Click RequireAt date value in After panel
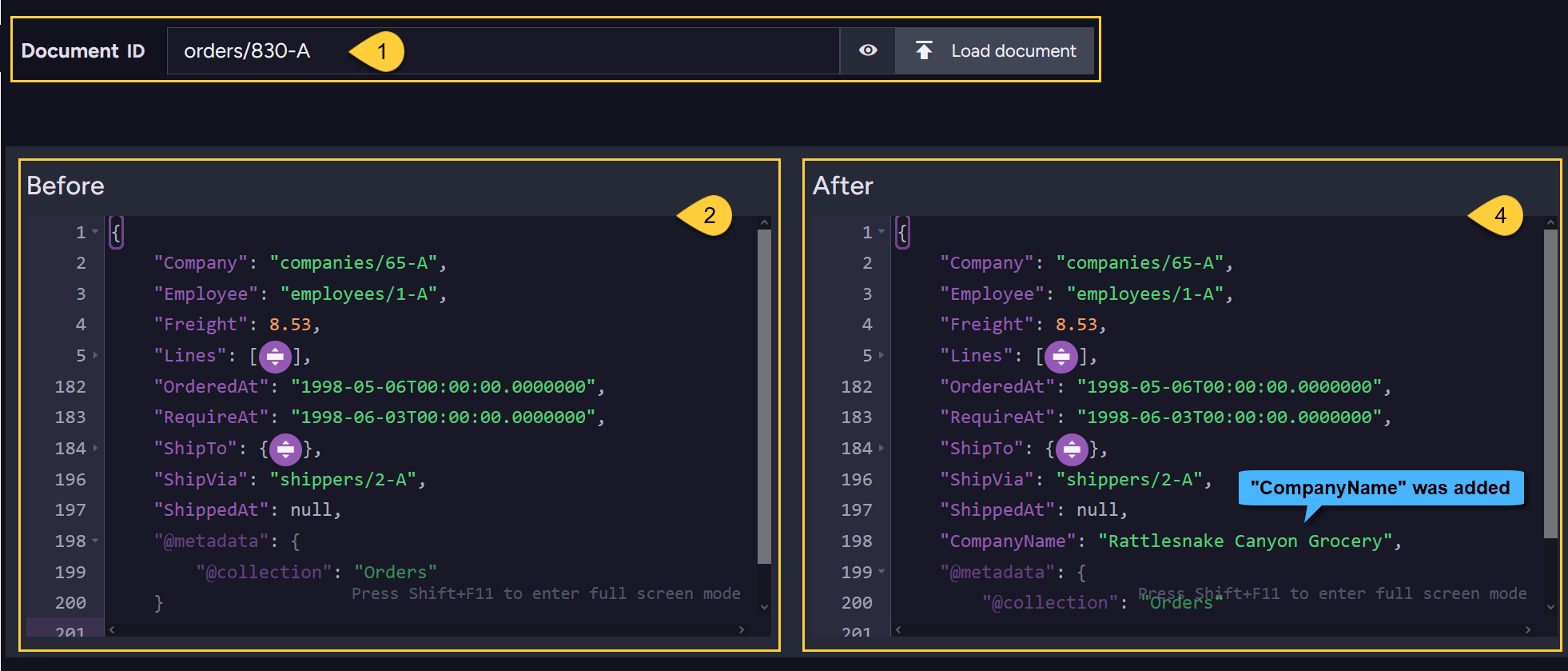The image size is (1568, 671). coord(1230,417)
